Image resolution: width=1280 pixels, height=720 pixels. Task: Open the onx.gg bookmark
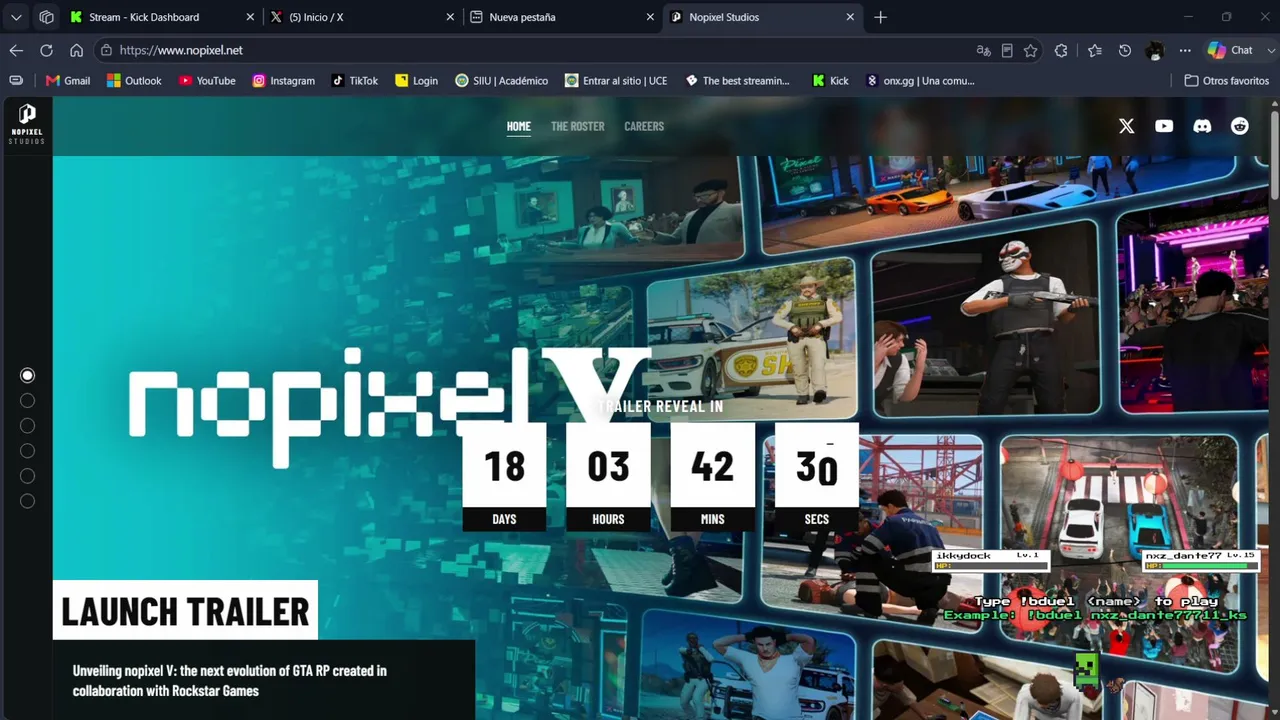pos(920,81)
